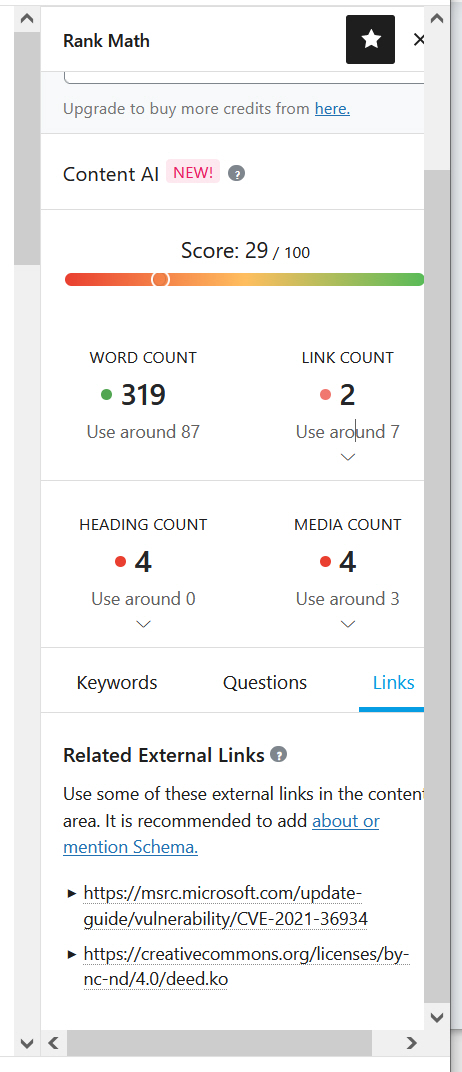Switch to the Questions tab

click(x=265, y=682)
